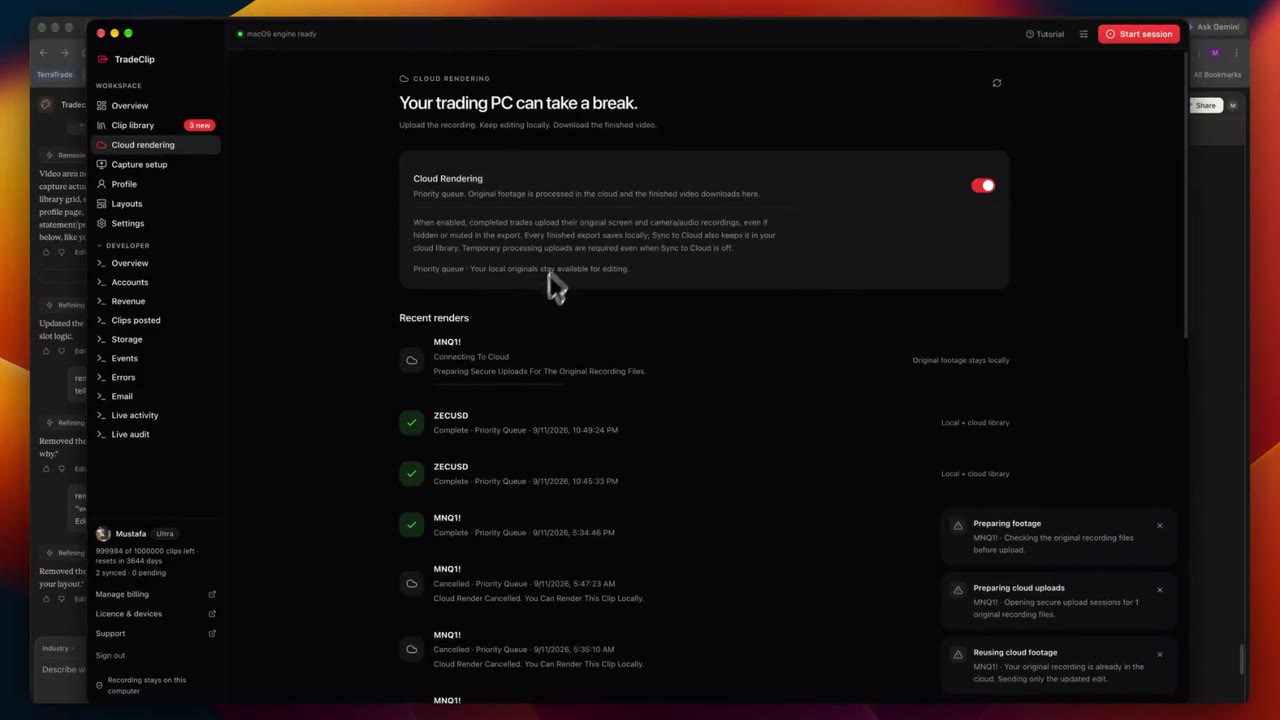
Task: Close the Reusing cloud footage notification
Action: [1160, 654]
